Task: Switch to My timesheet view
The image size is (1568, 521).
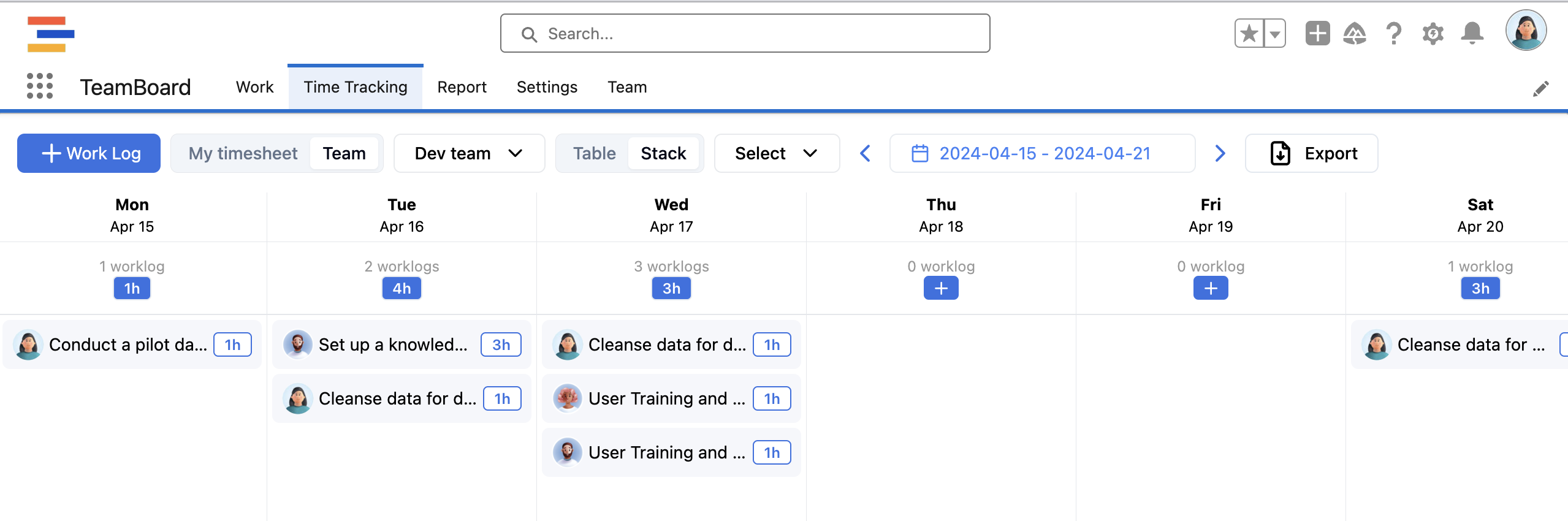Action: pyautogui.click(x=243, y=153)
